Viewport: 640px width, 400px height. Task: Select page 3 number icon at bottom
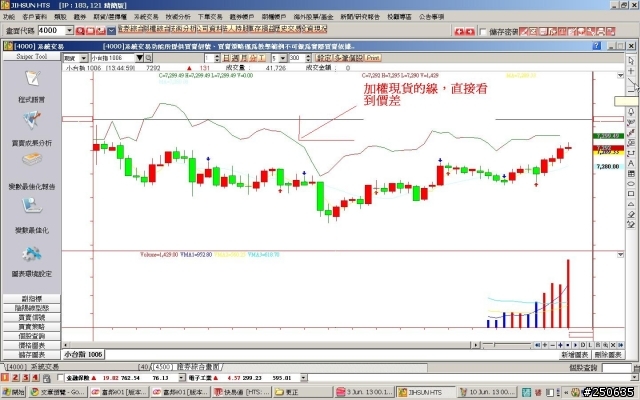coord(25,378)
